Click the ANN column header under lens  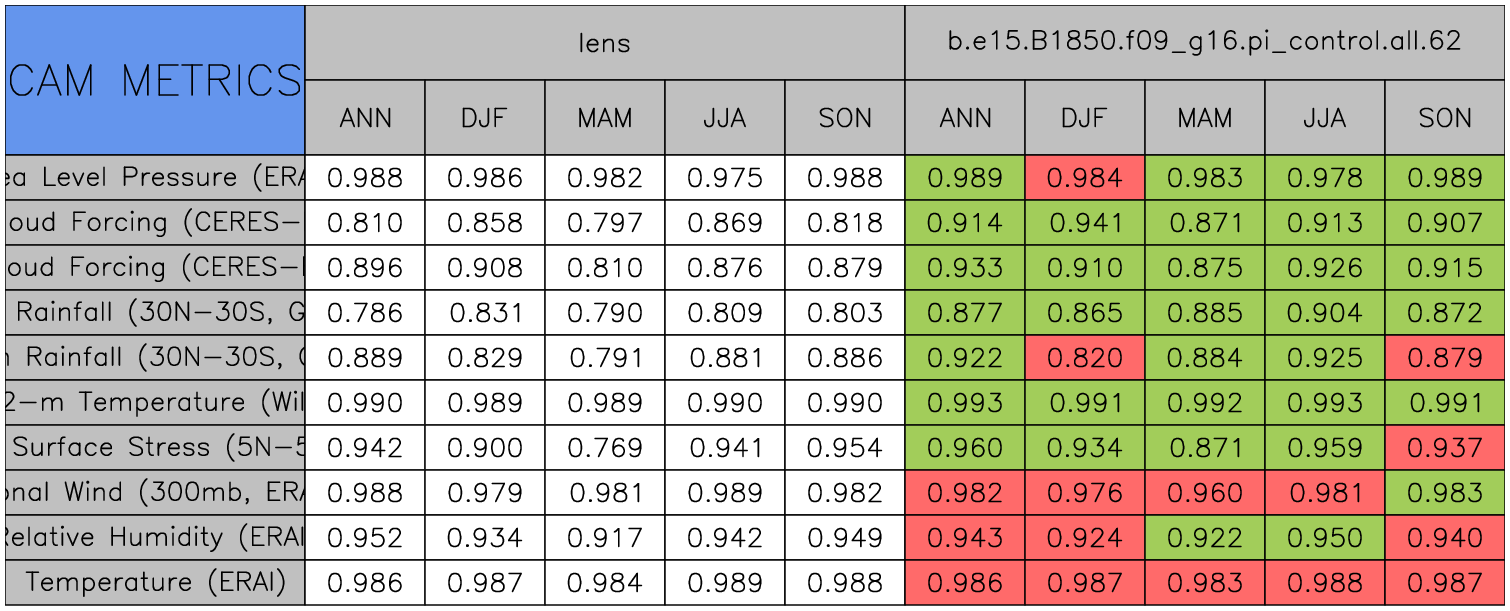[365, 118]
